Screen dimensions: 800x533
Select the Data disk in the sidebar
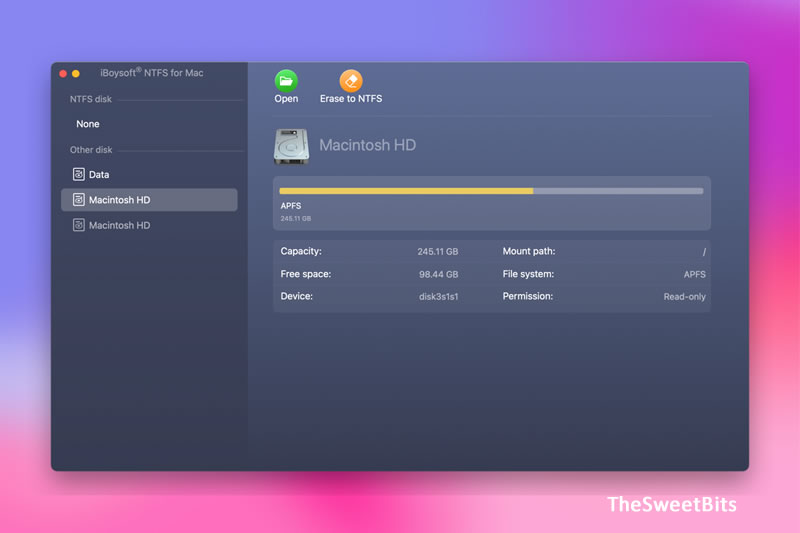pos(149,174)
